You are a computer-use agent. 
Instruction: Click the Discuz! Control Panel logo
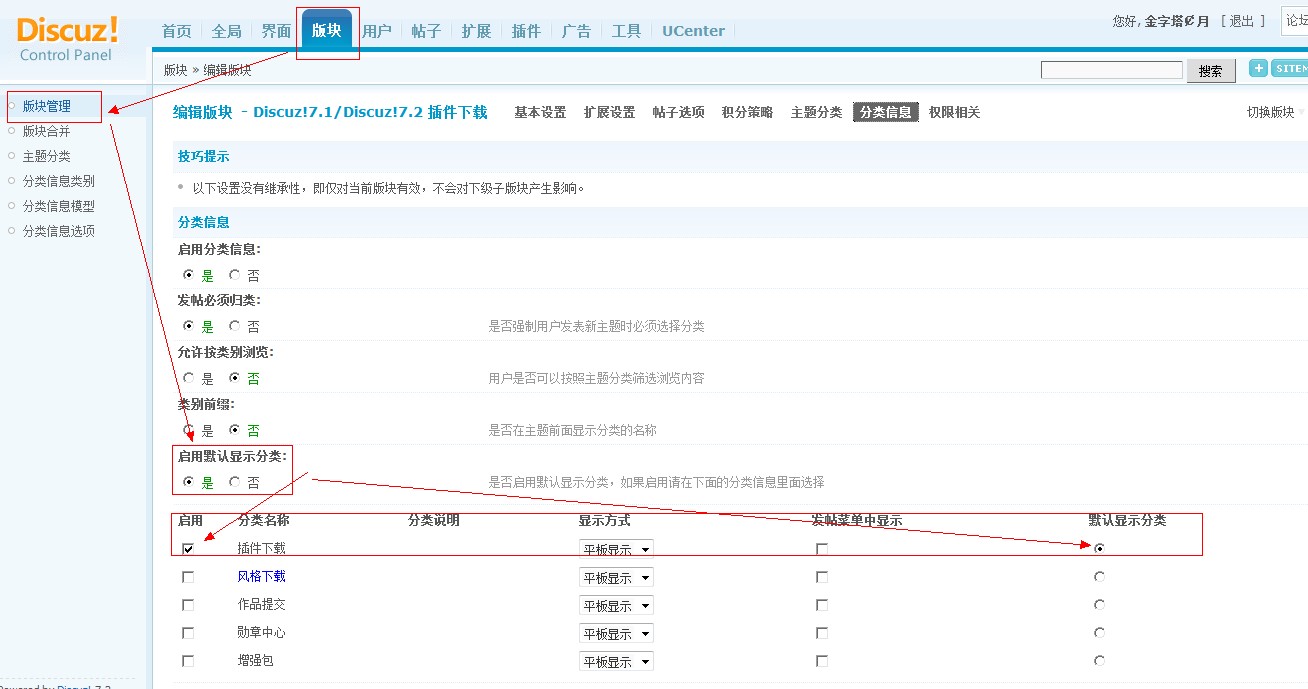point(67,38)
